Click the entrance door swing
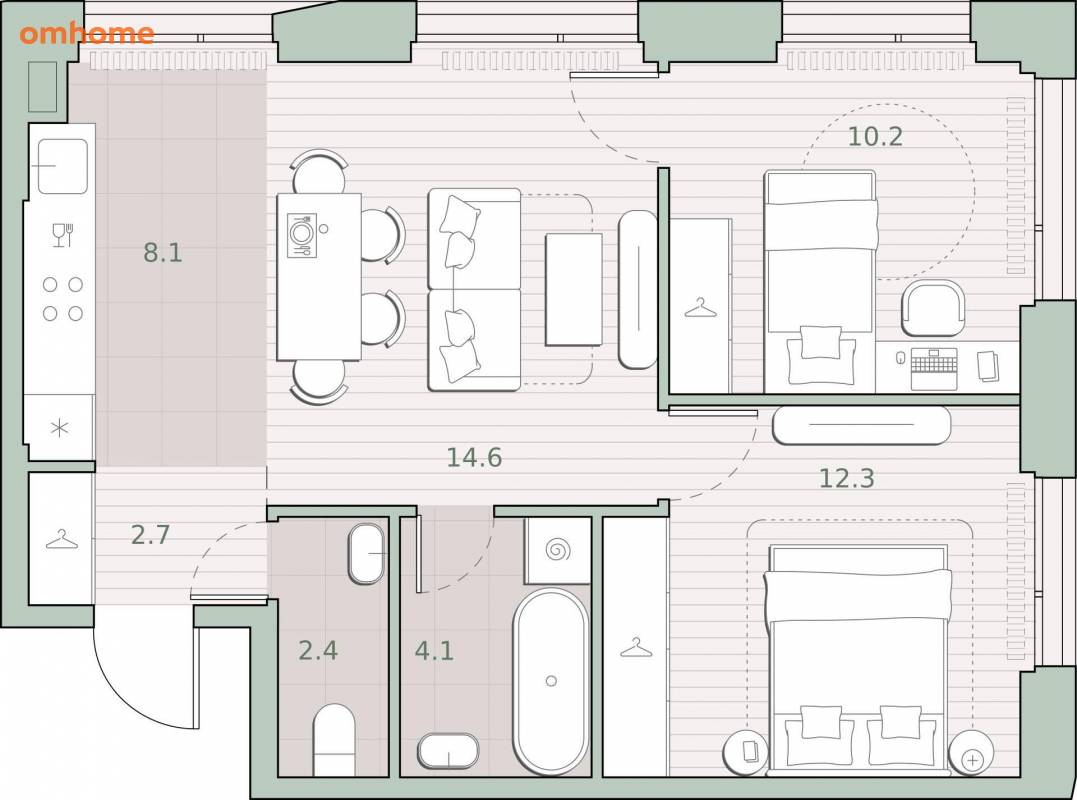Image resolution: width=1077 pixels, height=800 pixels. point(146,678)
